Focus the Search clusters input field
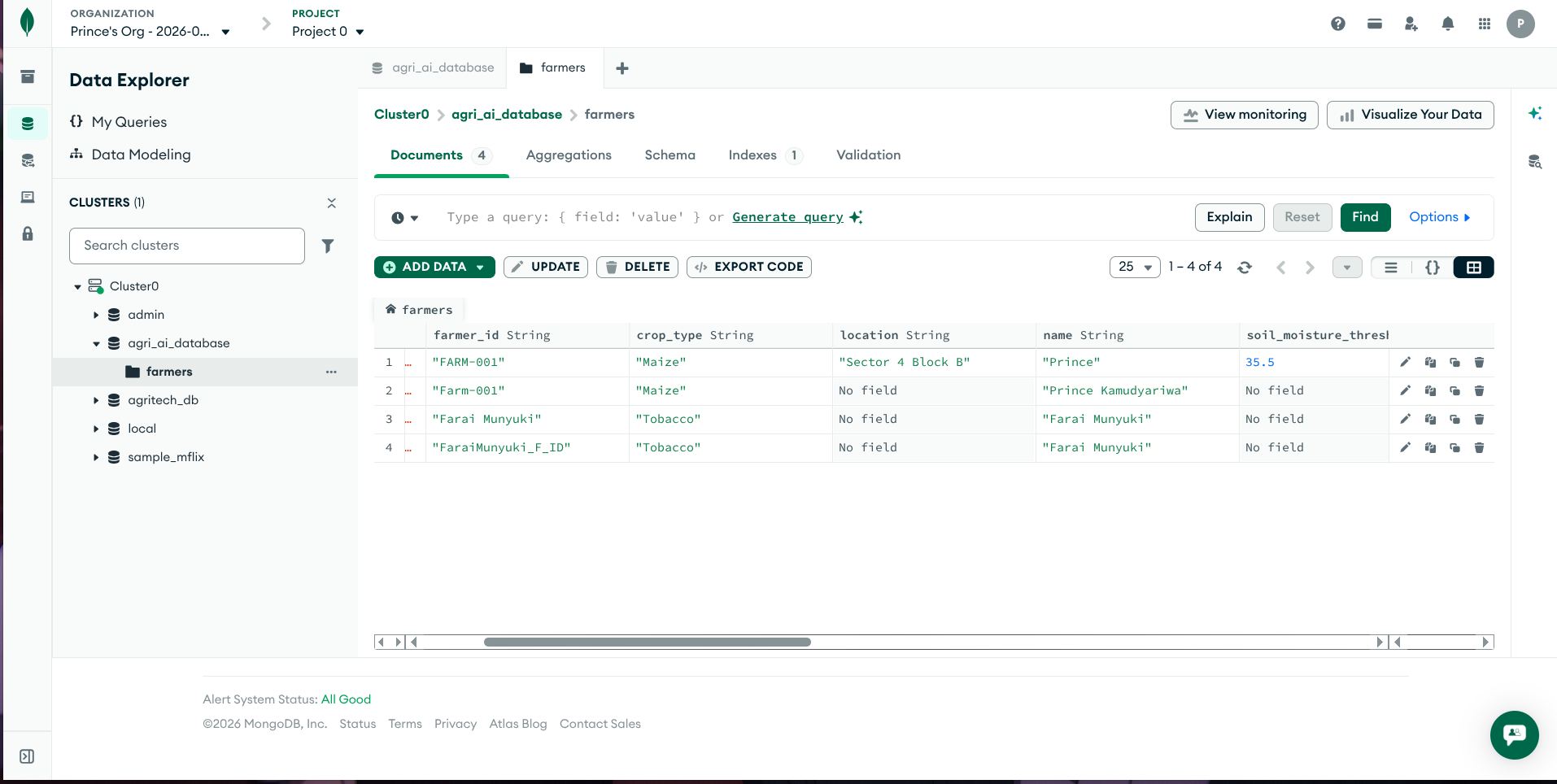Image resolution: width=1557 pixels, height=784 pixels. tap(187, 246)
